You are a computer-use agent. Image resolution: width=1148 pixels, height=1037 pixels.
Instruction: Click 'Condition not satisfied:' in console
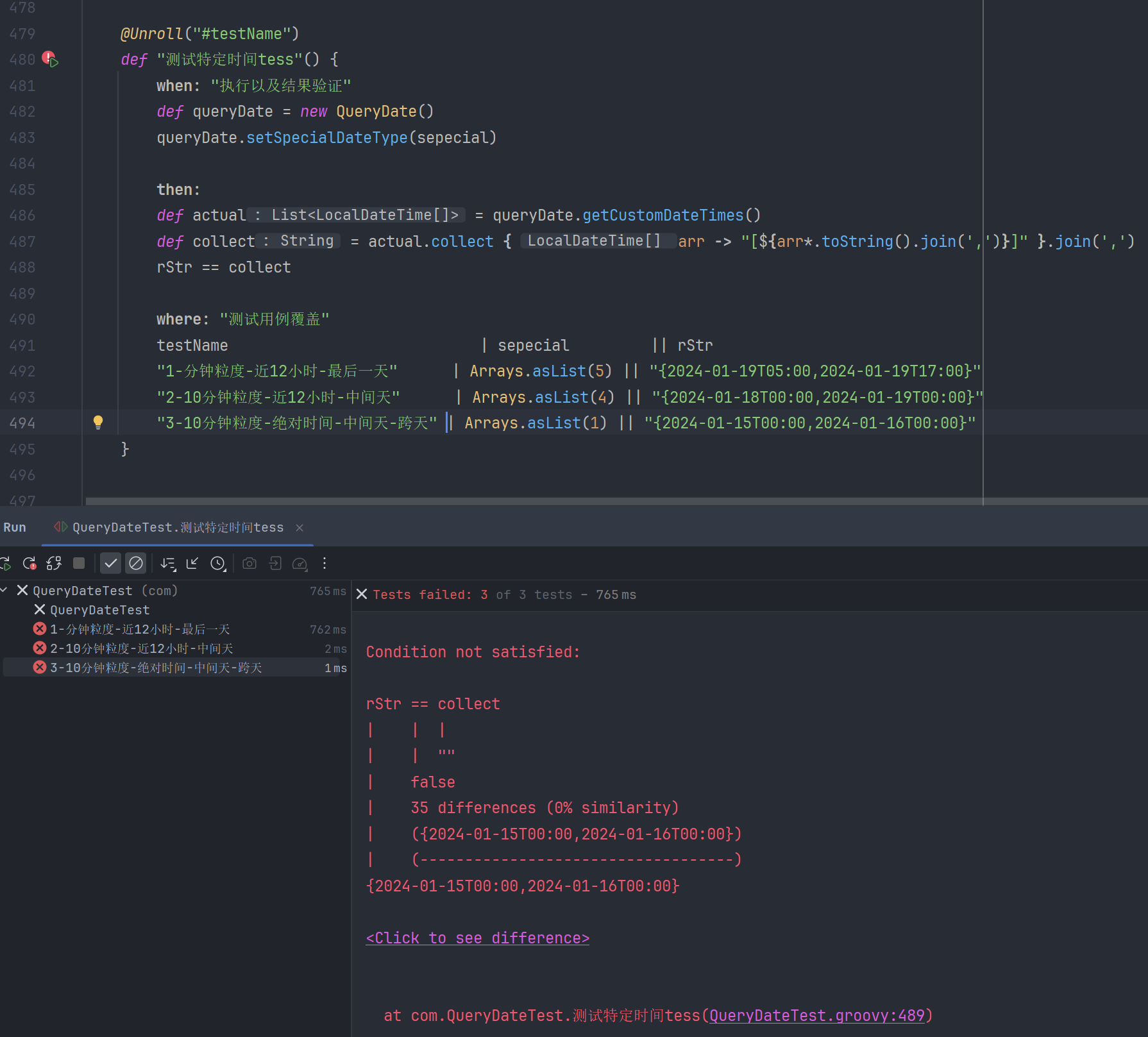[473, 652]
